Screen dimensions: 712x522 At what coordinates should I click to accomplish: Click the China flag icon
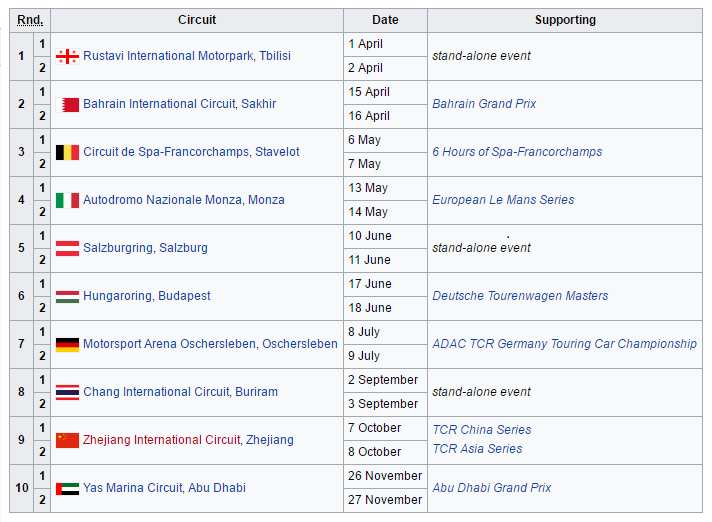coord(67,440)
